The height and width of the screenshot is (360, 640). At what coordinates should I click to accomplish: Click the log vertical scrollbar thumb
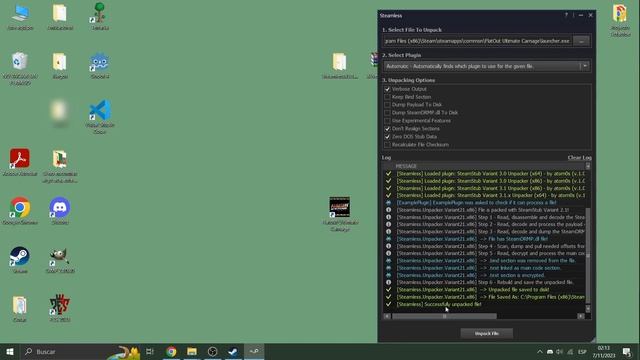[588, 256]
